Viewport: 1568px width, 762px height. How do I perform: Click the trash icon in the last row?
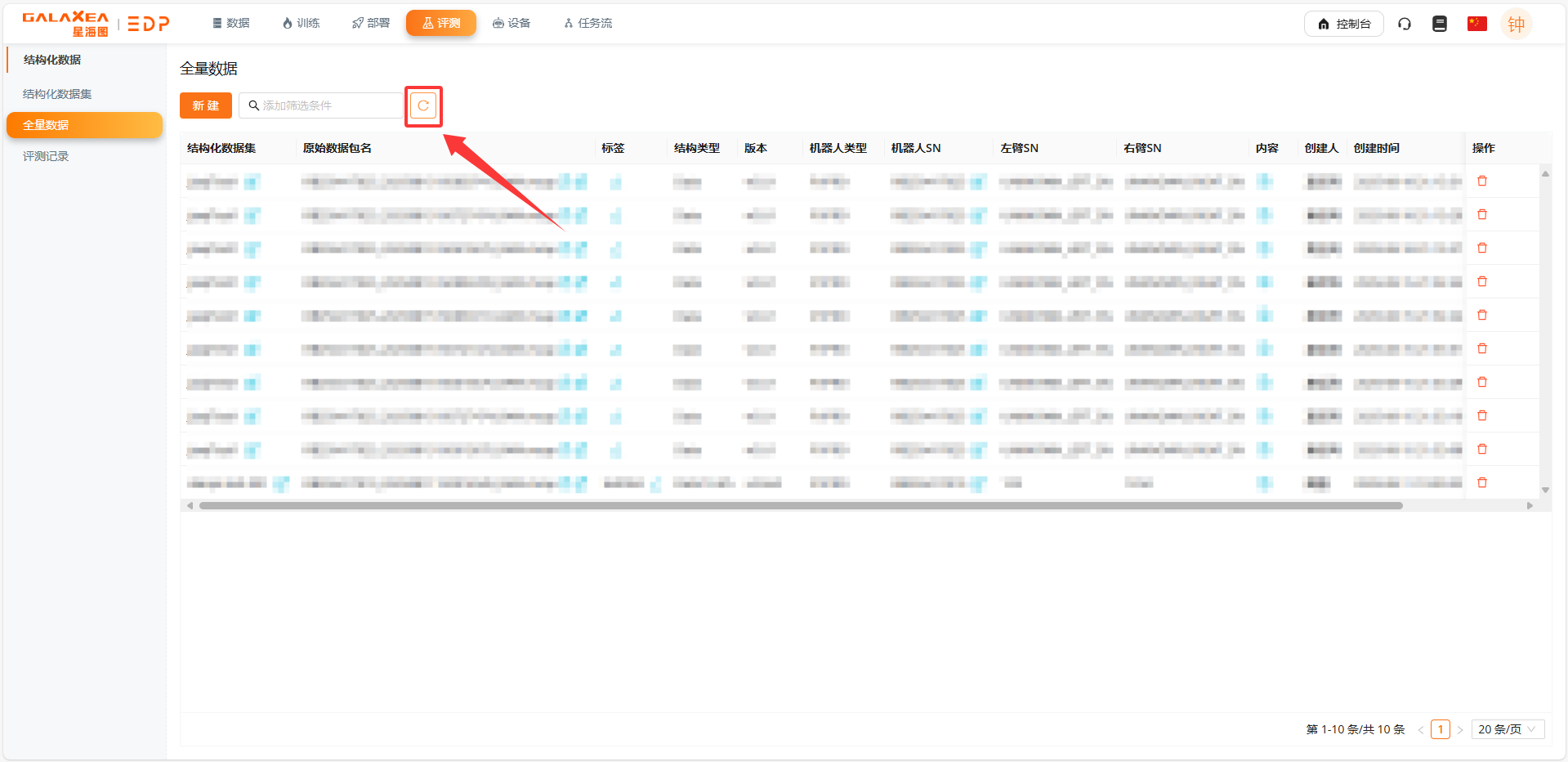(x=1482, y=482)
